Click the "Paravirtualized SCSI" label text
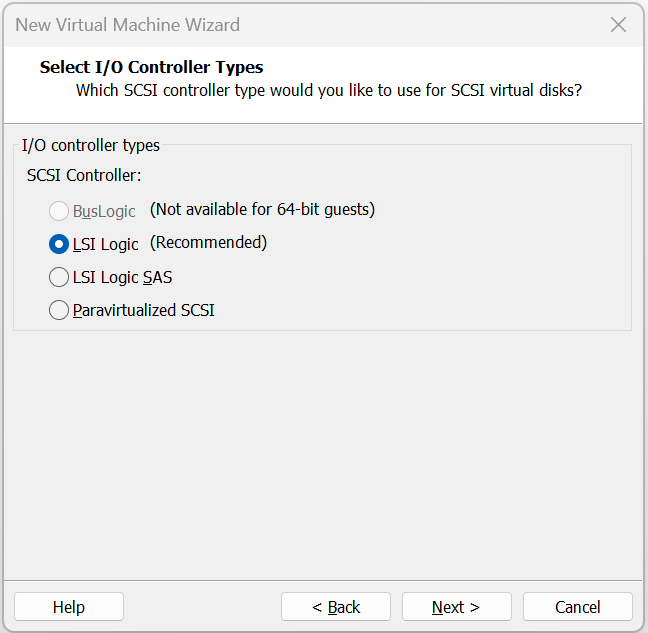The height and width of the screenshot is (633, 648). (143, 310)
